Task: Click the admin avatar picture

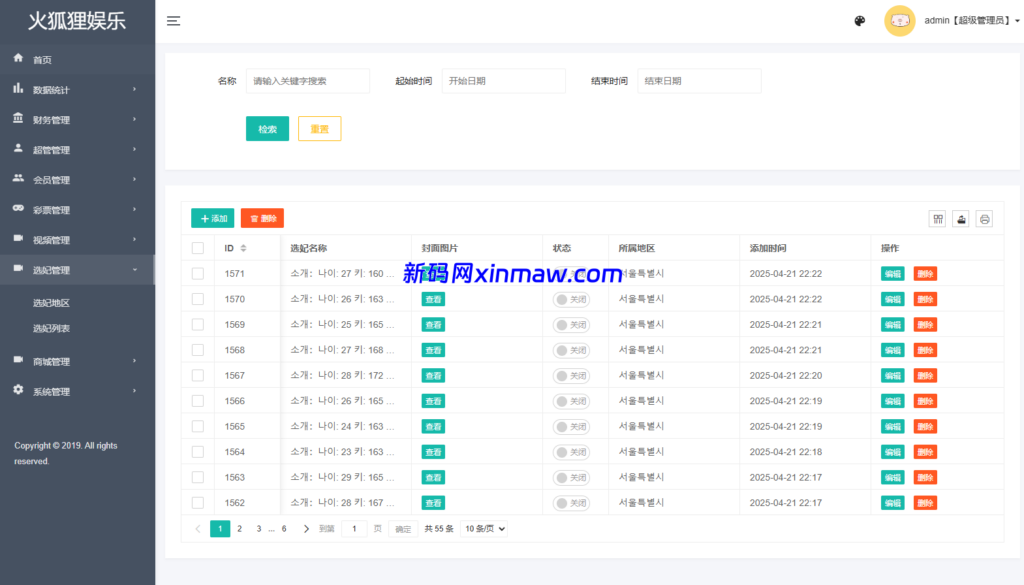Action: 899,21
